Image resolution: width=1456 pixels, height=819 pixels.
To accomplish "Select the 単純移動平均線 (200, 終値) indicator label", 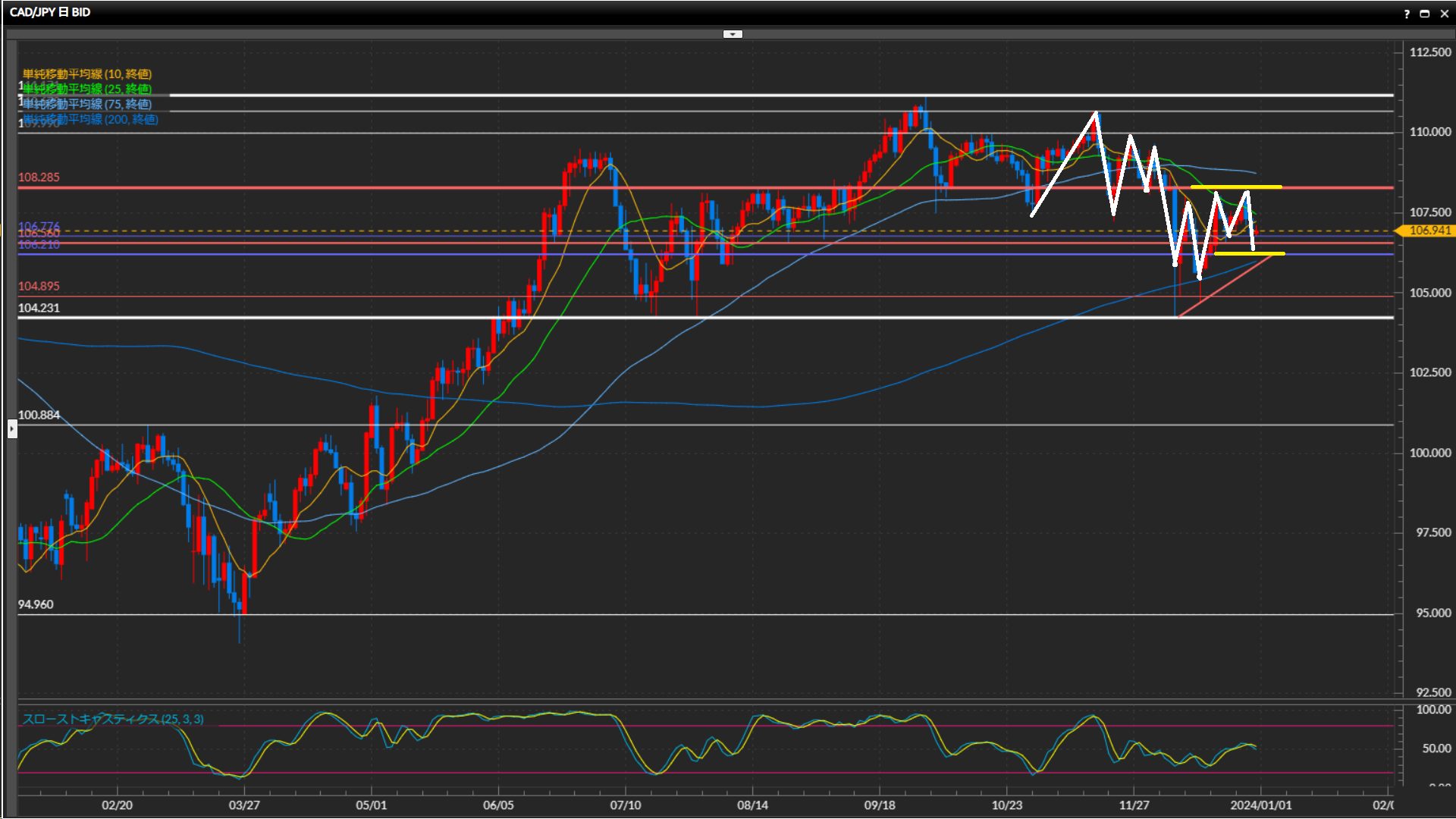I will click(x=90, y=119).
